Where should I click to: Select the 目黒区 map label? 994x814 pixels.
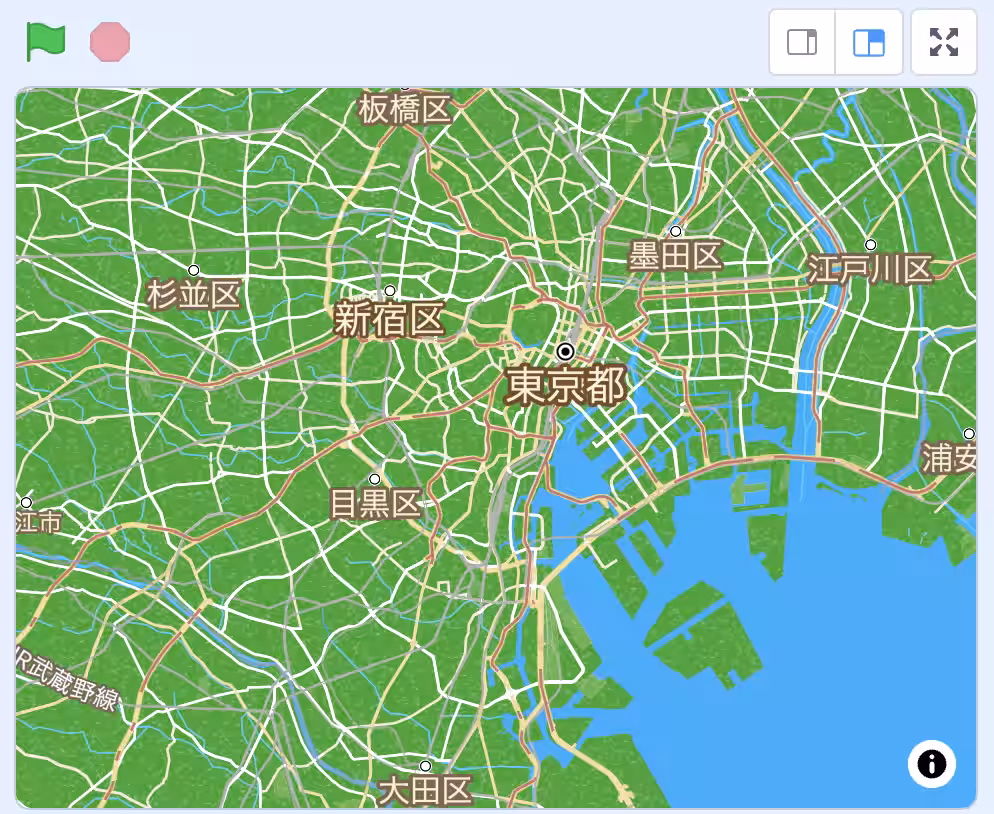pos(376,504)
